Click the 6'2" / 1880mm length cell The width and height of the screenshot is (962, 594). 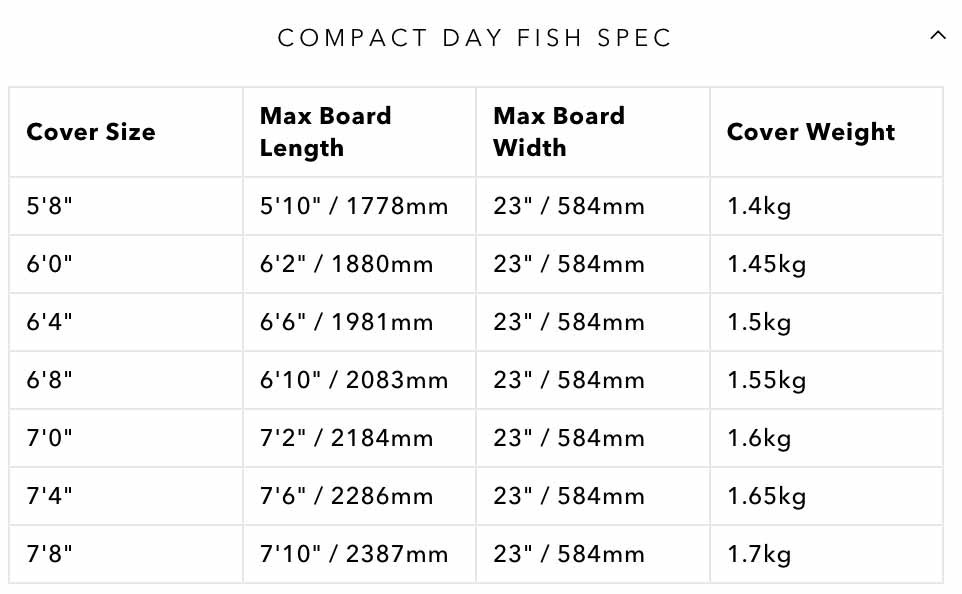tap(346, 265)
